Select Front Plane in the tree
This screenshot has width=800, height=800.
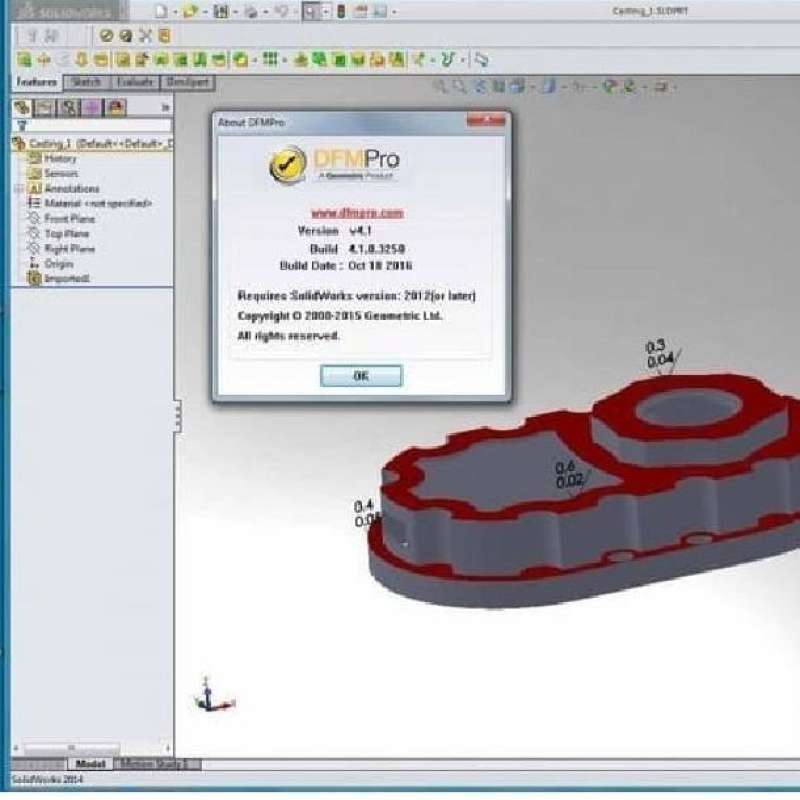[x=62, y=218]
